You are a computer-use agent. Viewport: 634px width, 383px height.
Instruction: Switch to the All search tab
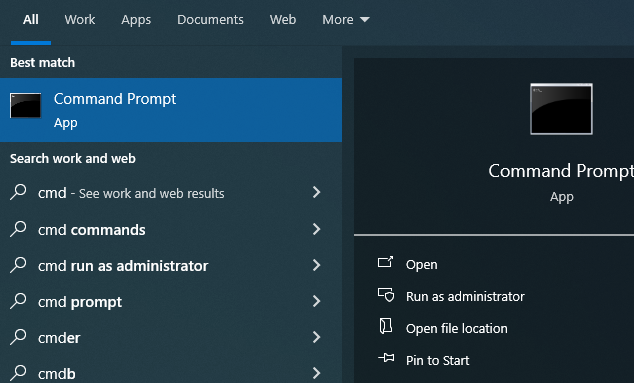31,20
